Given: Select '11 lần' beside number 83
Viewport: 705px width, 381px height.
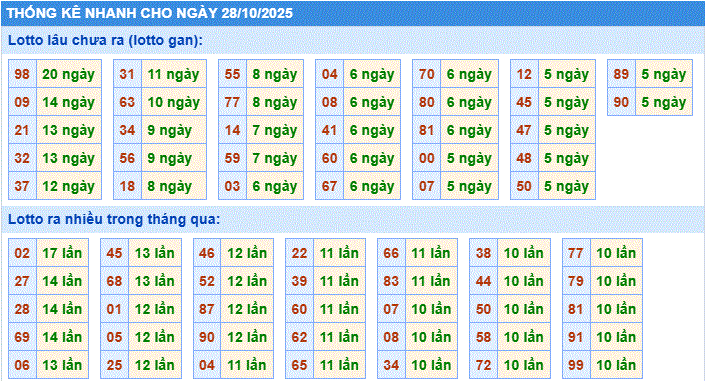Looking at the screenshot, I should tap(431, 281).
